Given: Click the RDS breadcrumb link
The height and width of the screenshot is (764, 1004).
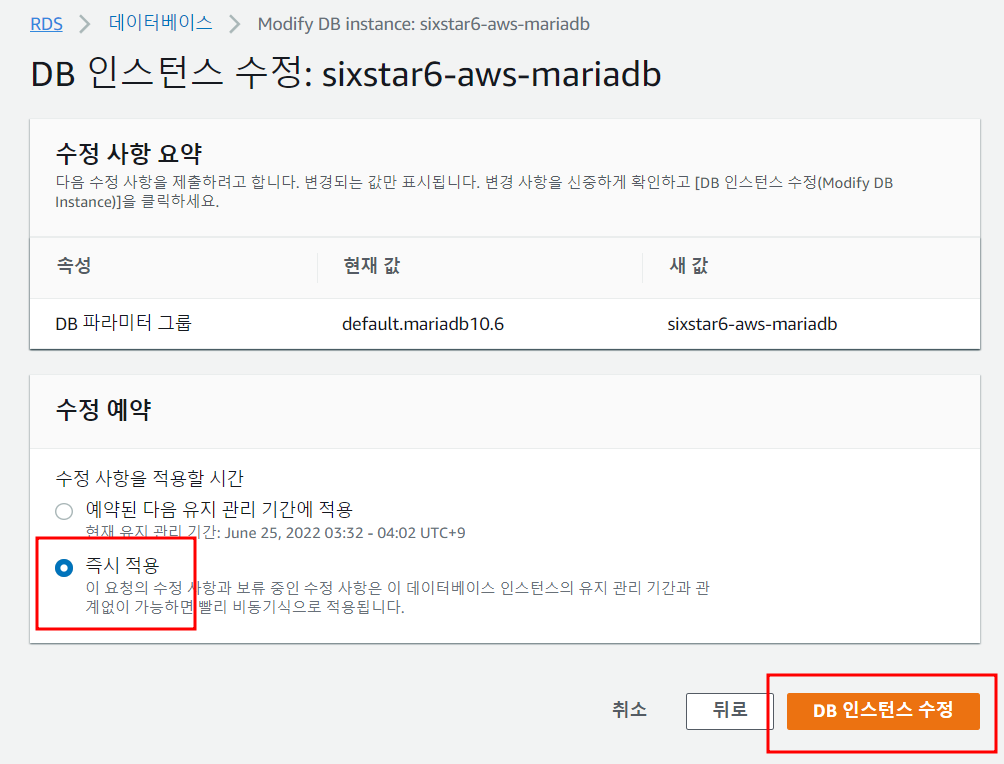Looking at the screenshot, I should click(46, 23).
